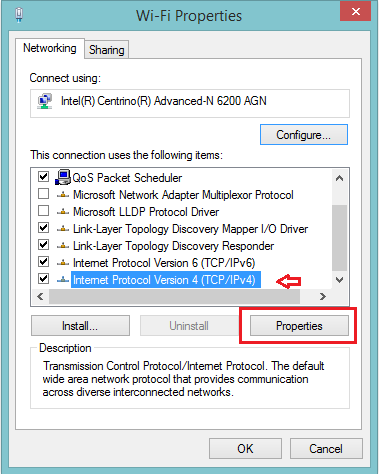Click the Microsoft LLDP Protocol Driver icon
The image size is (379, 474).
[63, 212]
